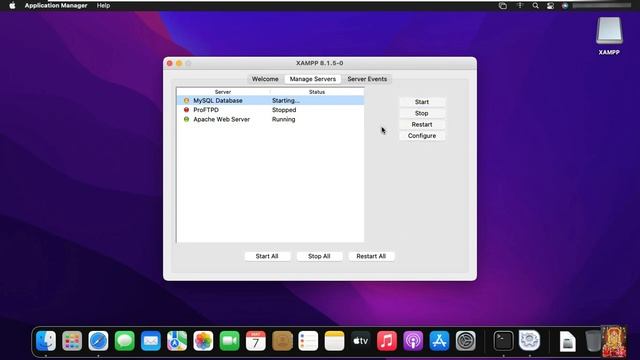640x360 pixels.
Task: Open Photos app in dock
Action: (x=203, y=340)
